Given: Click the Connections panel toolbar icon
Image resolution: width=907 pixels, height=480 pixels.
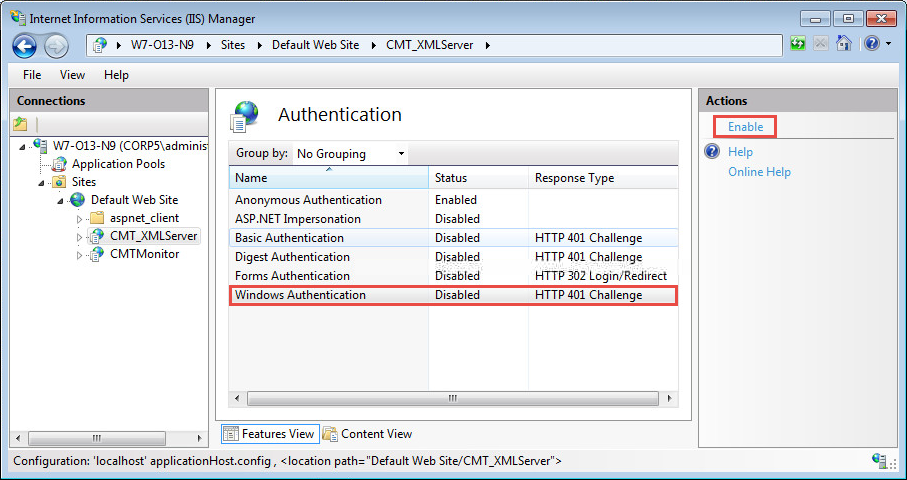Looking at the screenshot, I should point(20,124).
